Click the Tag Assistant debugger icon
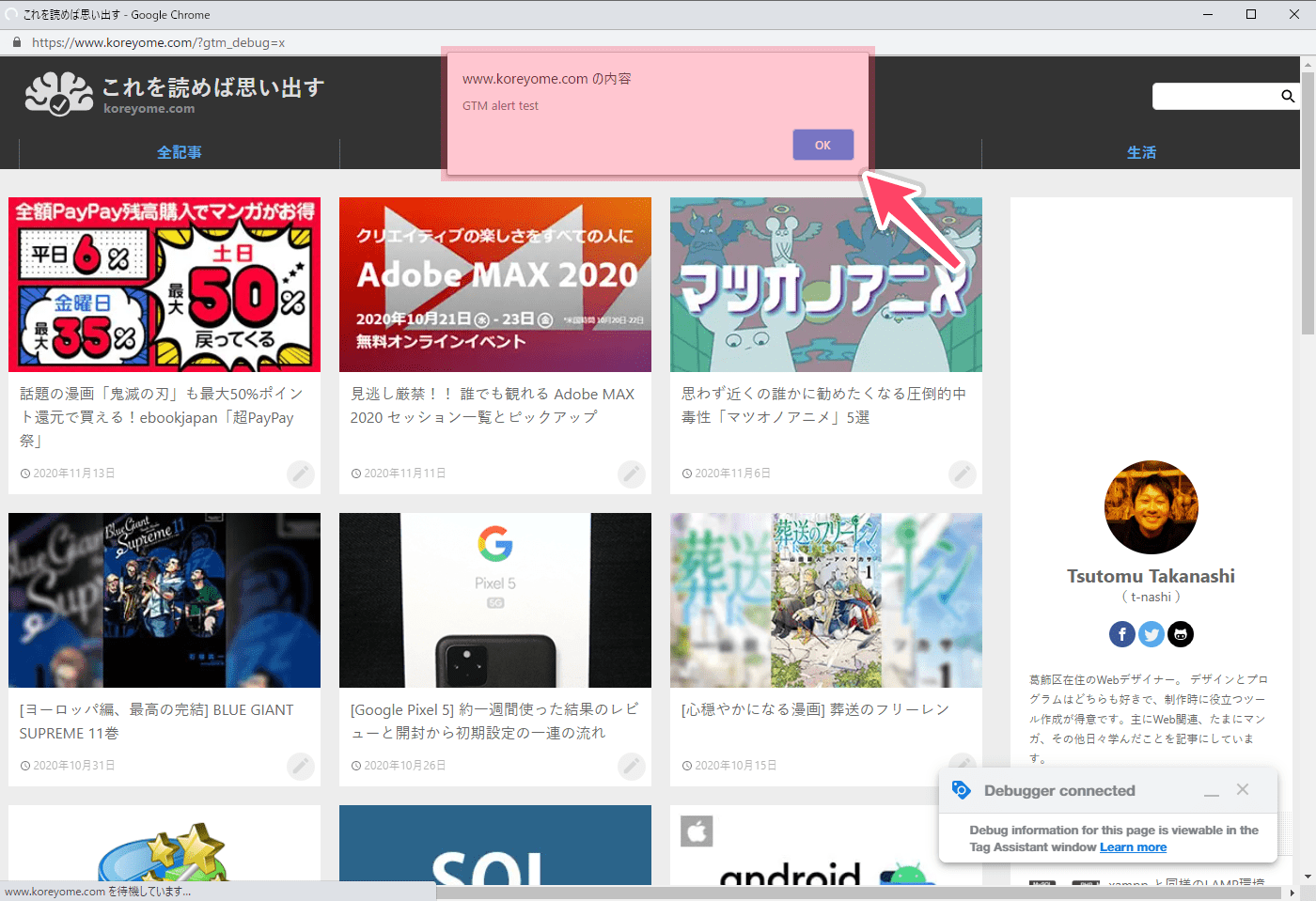The width and height of the screenshot is (1316, 901). pos(961,789)
